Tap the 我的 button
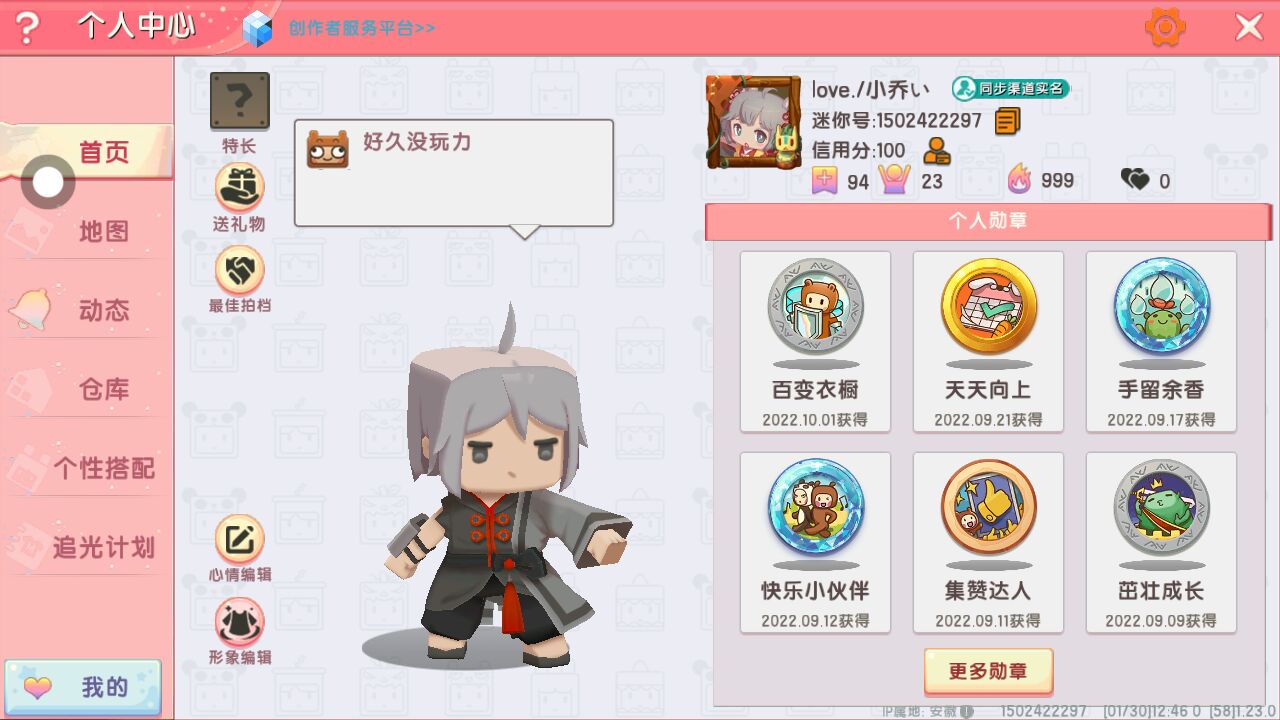This screenshot has width=1280, height=720. click(82, 688)
